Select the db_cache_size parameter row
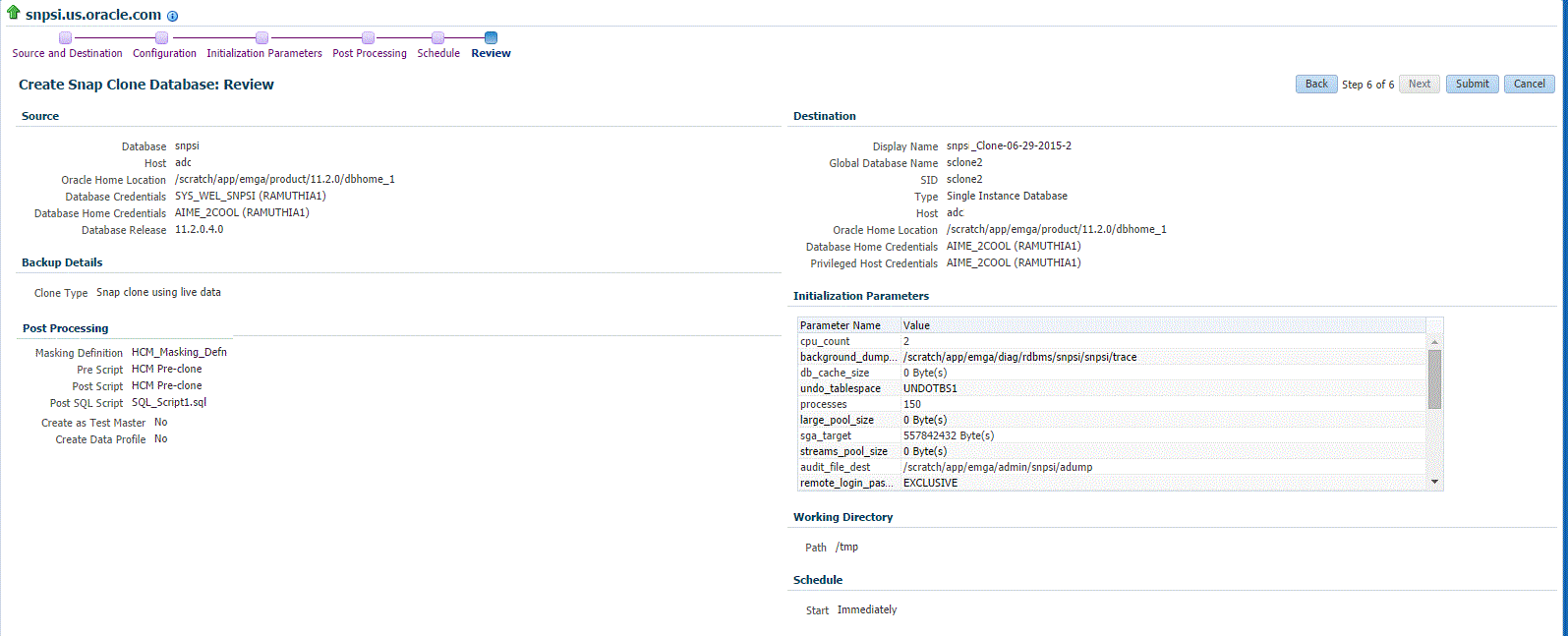Viewport: 1568px width, 636px height. [x=1112, y=373]
